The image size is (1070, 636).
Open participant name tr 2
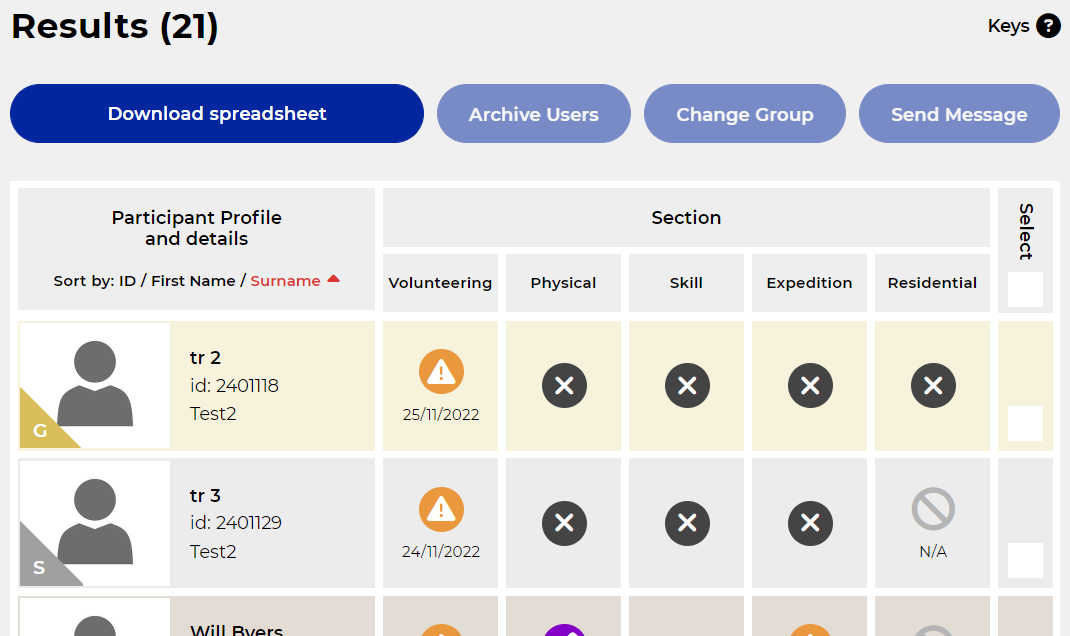point(205,358)
